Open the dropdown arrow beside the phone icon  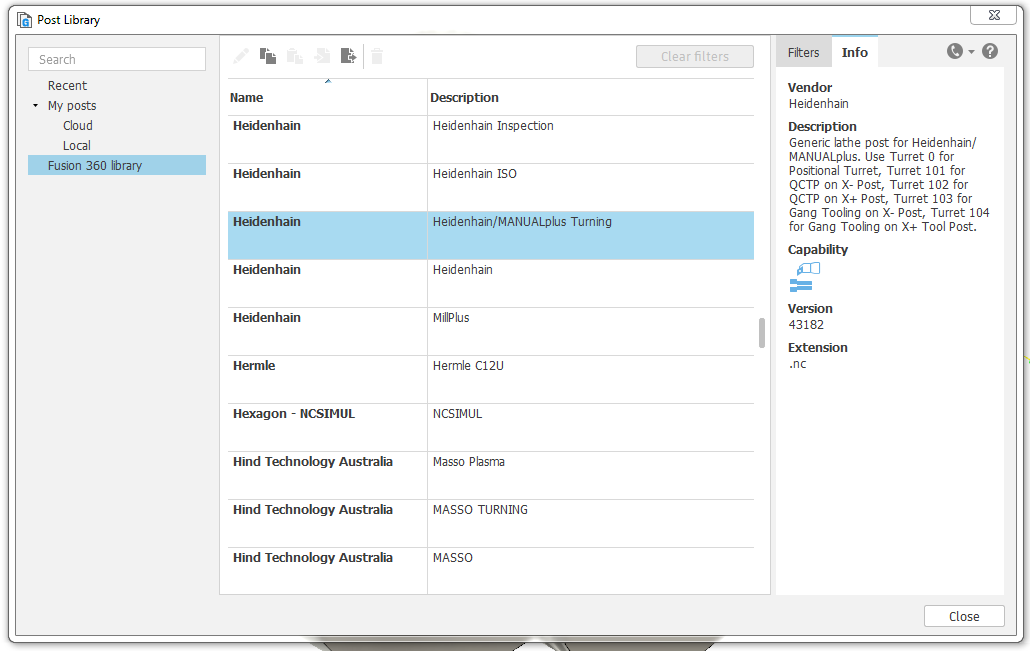972,52
